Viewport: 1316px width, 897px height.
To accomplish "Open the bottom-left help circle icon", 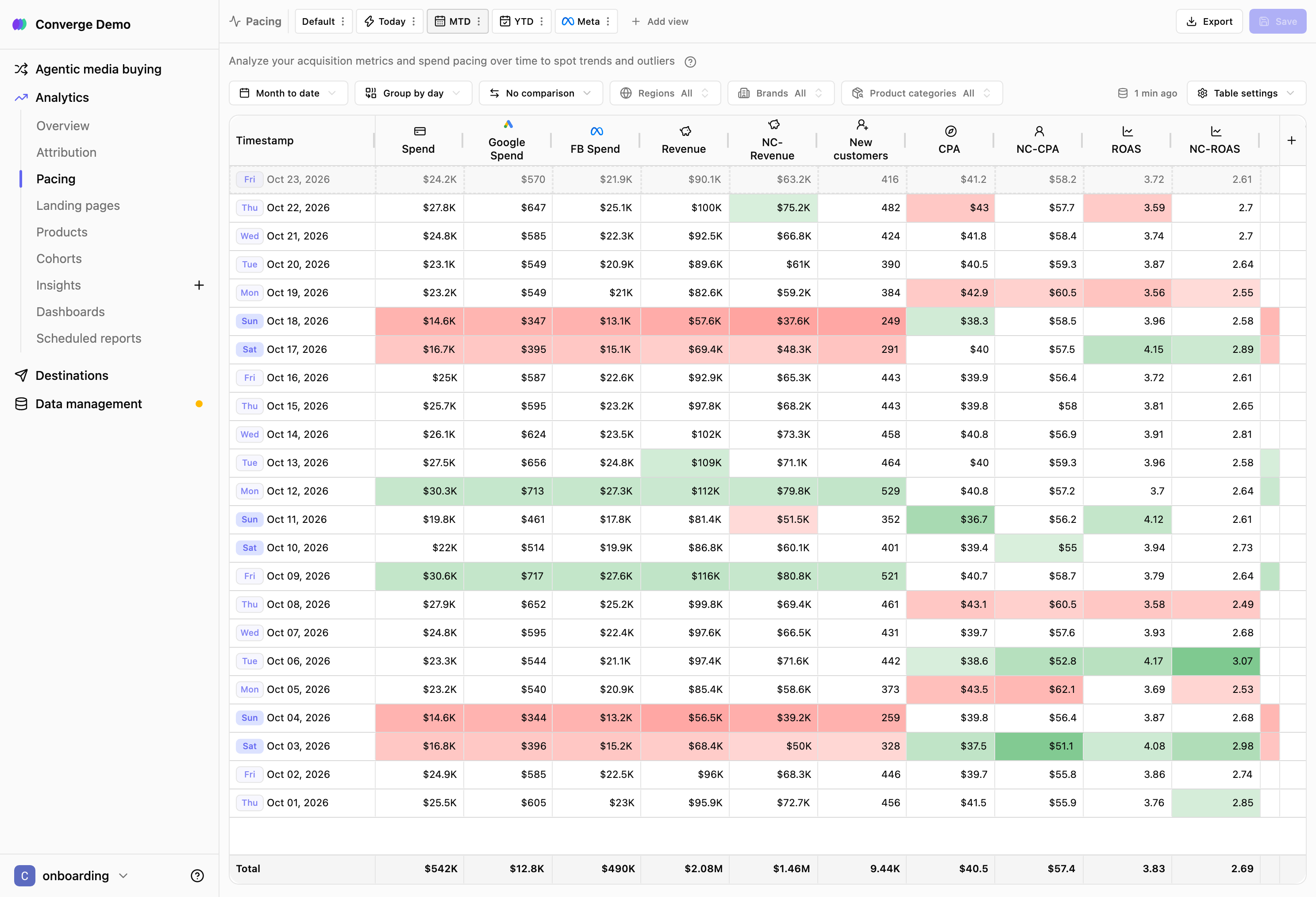I will pyautogui.click(x=197, y=875).
